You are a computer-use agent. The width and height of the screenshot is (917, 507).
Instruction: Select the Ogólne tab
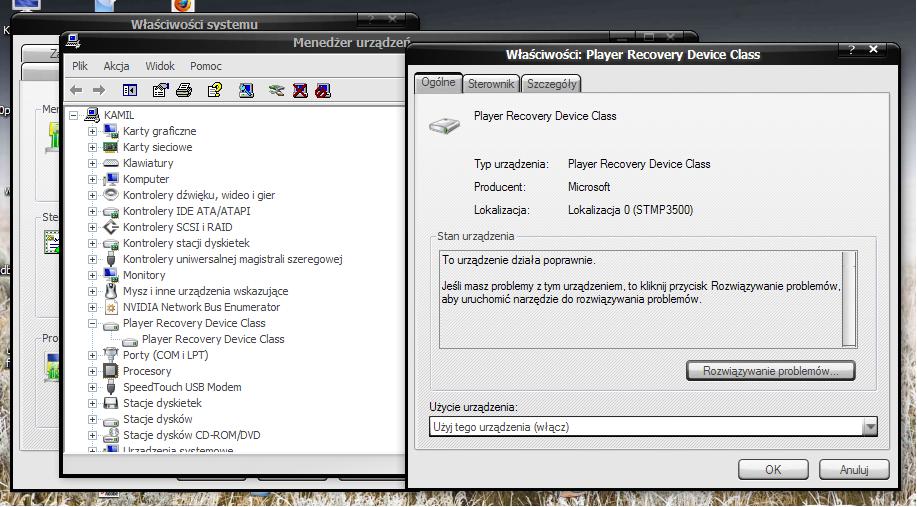438,82
